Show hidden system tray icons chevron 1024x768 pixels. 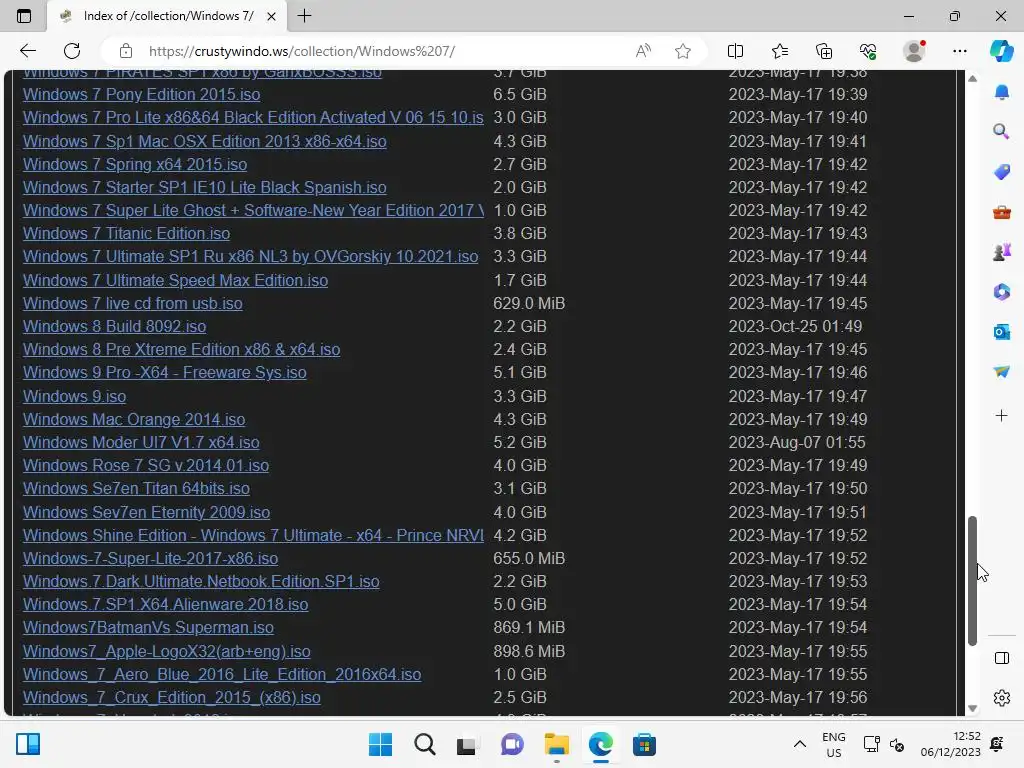click(x=799, y=744)
